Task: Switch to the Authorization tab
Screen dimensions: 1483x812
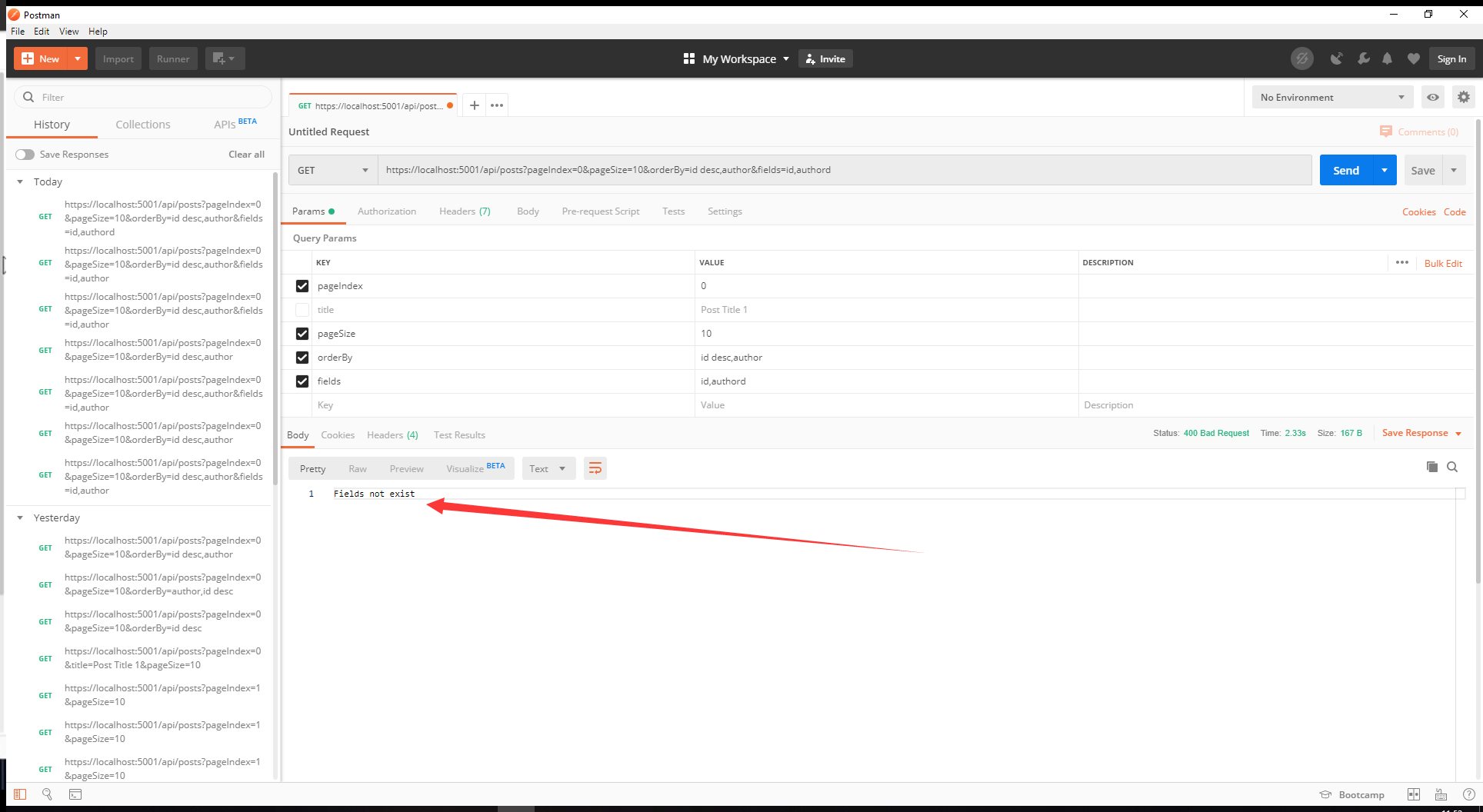Action: coord(387,211)
